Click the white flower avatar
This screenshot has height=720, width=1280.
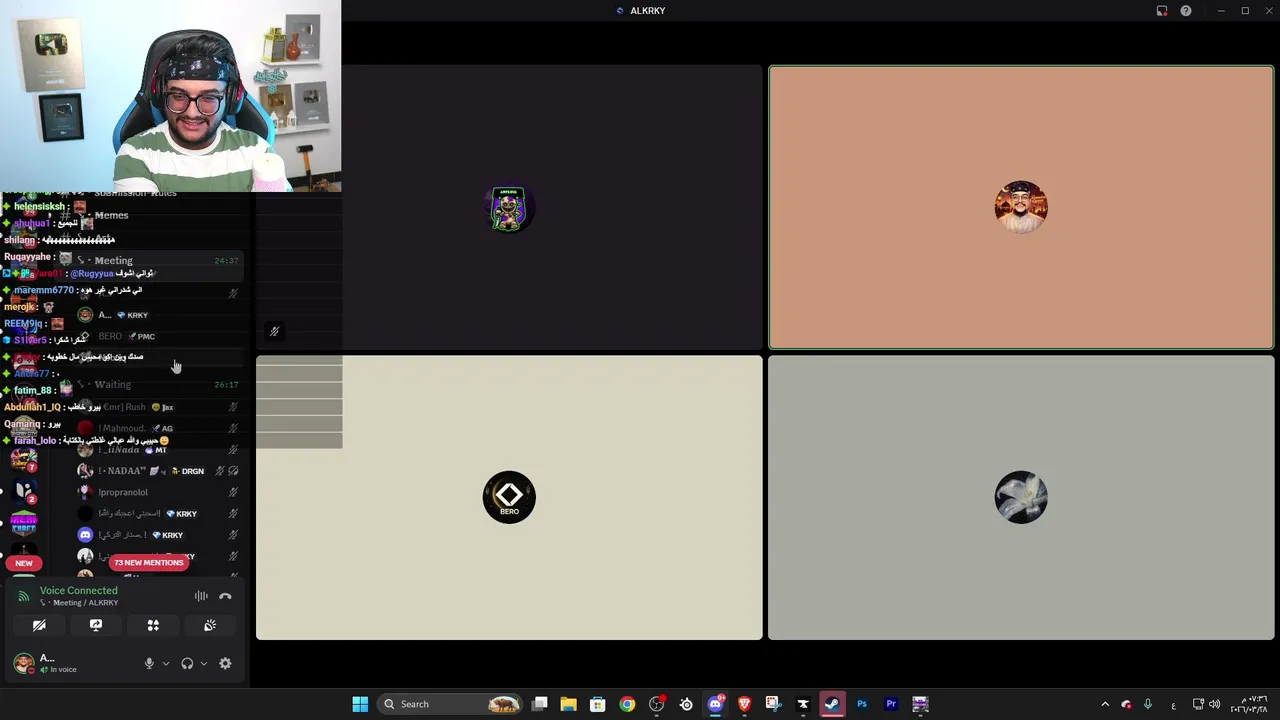(1021, 497)
